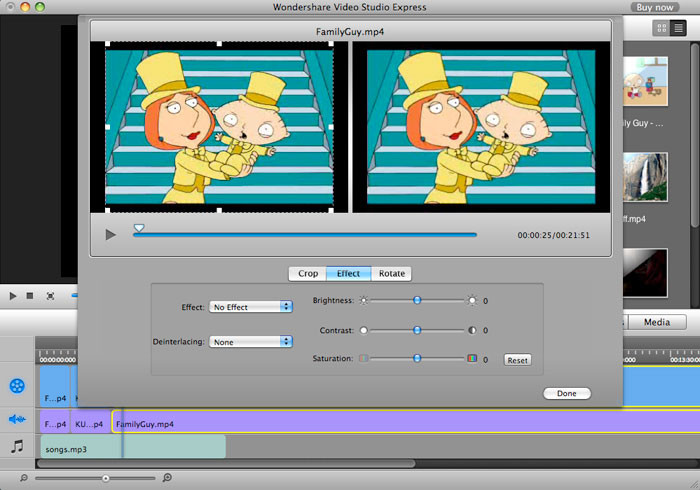This screenshot has width=700, height=490.
Task: Select the KU...p4 clip on the audio track
Action: click(91, 422)
